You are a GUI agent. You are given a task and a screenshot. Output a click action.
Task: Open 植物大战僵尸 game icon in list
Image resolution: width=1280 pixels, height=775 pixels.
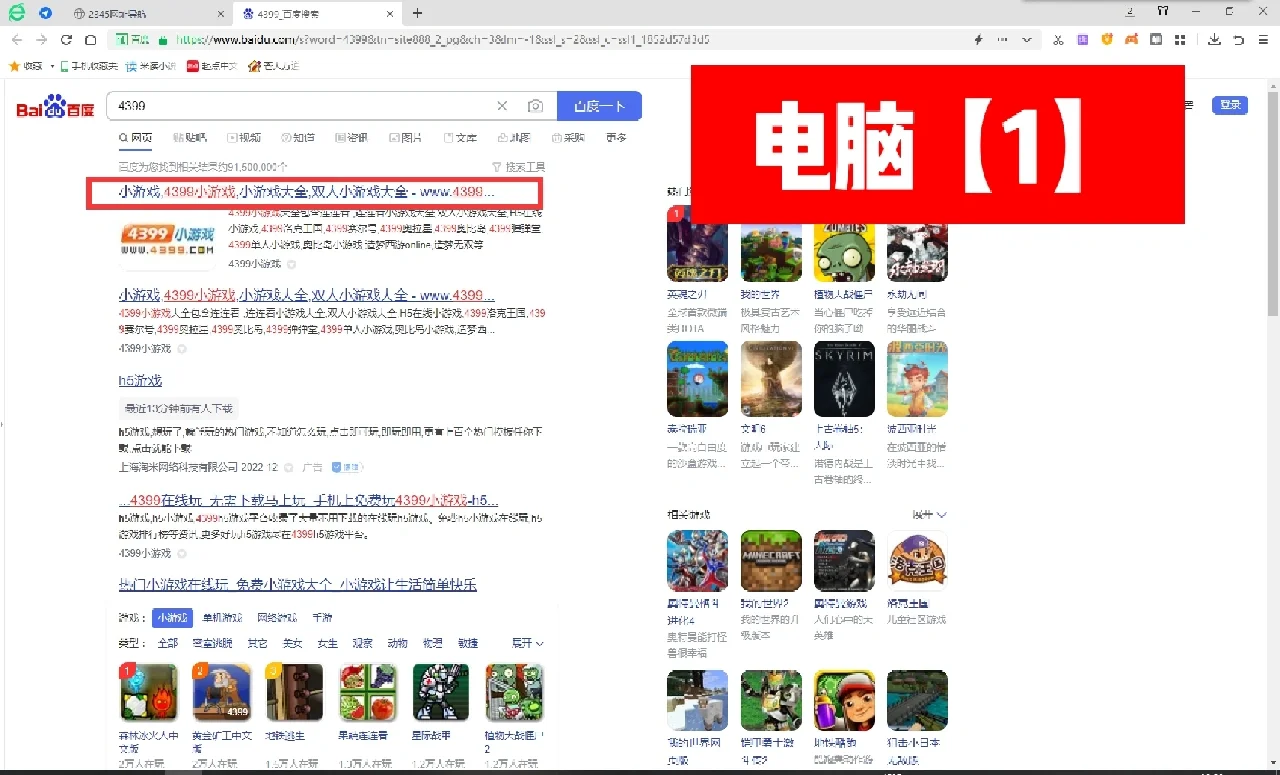514,692
